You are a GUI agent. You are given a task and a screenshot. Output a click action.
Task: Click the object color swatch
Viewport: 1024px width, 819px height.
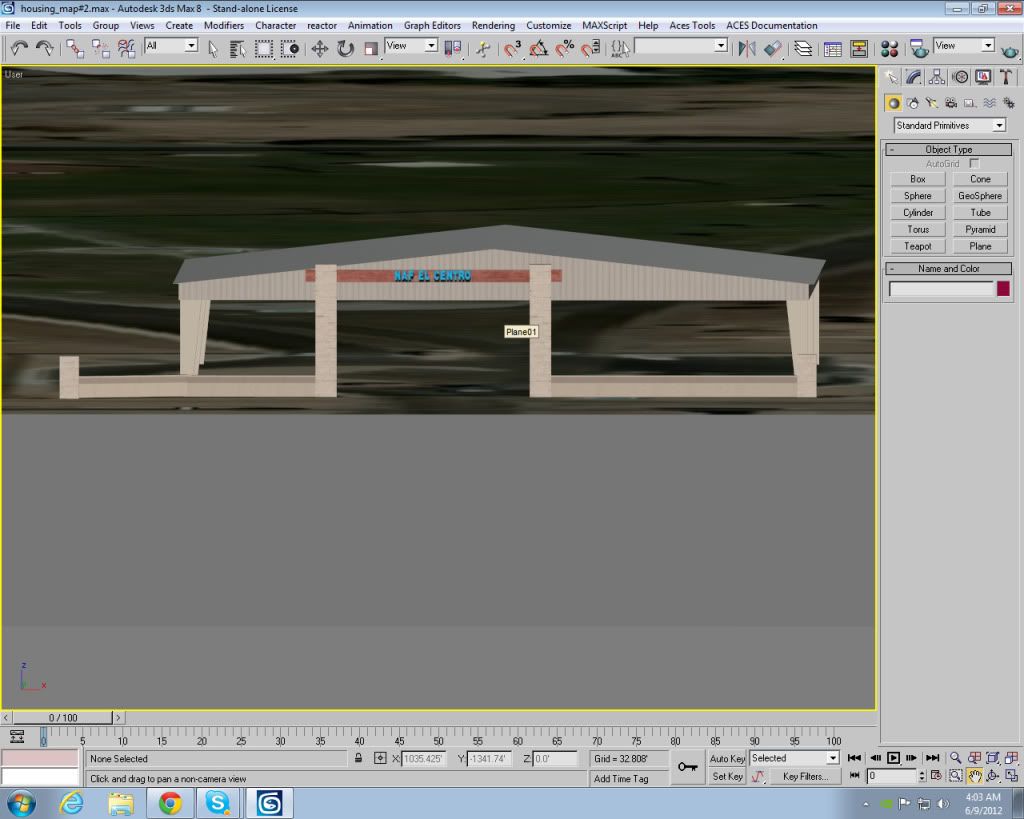(x=1003, y=289)
